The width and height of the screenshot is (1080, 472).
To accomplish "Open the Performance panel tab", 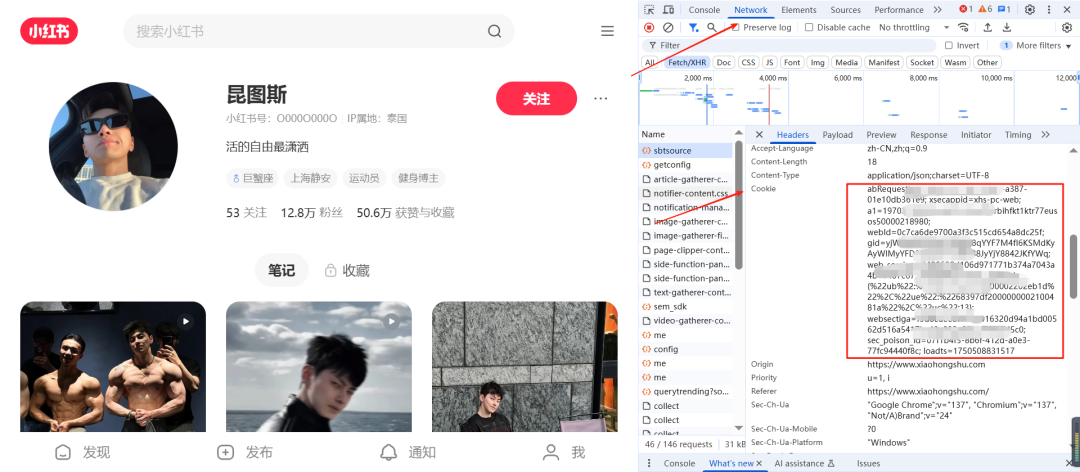I will (x=899, y=10).
